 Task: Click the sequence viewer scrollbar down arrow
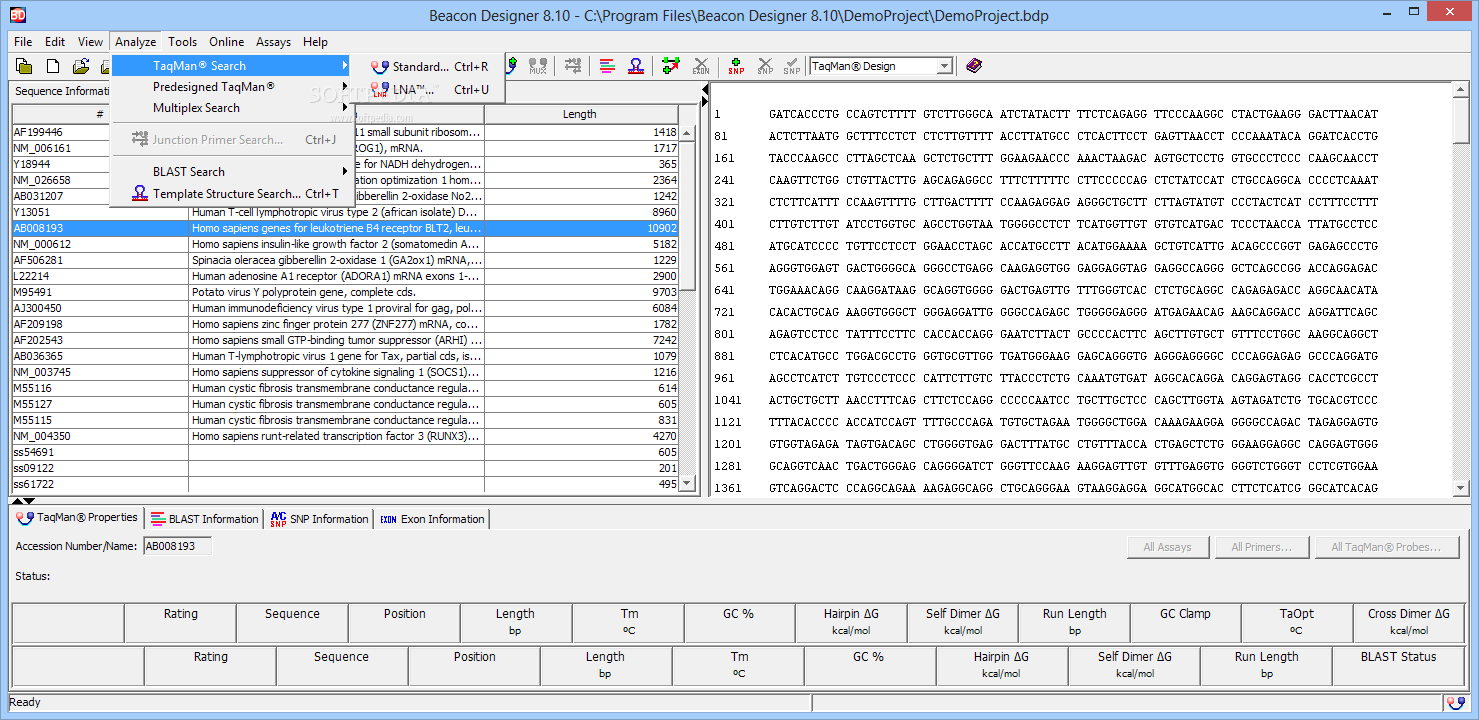click(x=1462, y=488)
